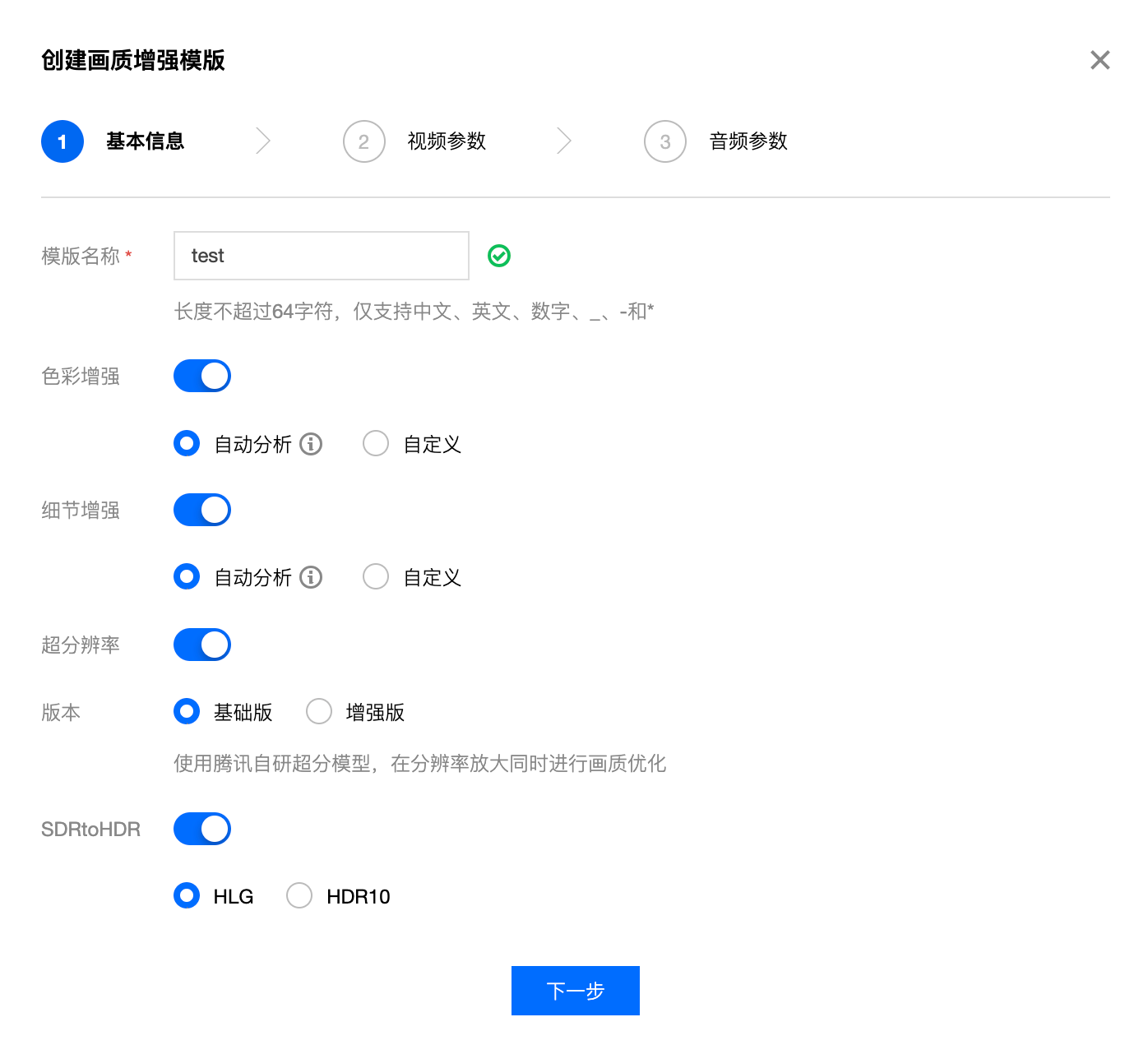Turn off the 细节增强 toggle
The image size is (1148, 1054).
(x=202, y=510)
